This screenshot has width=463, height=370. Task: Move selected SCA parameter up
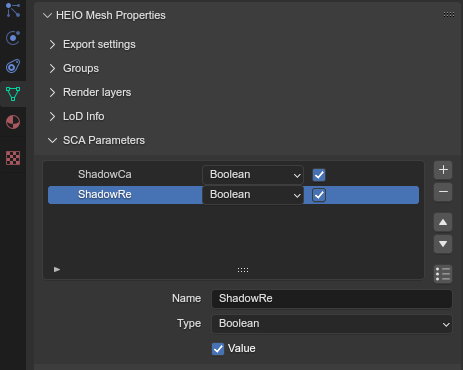443,222
